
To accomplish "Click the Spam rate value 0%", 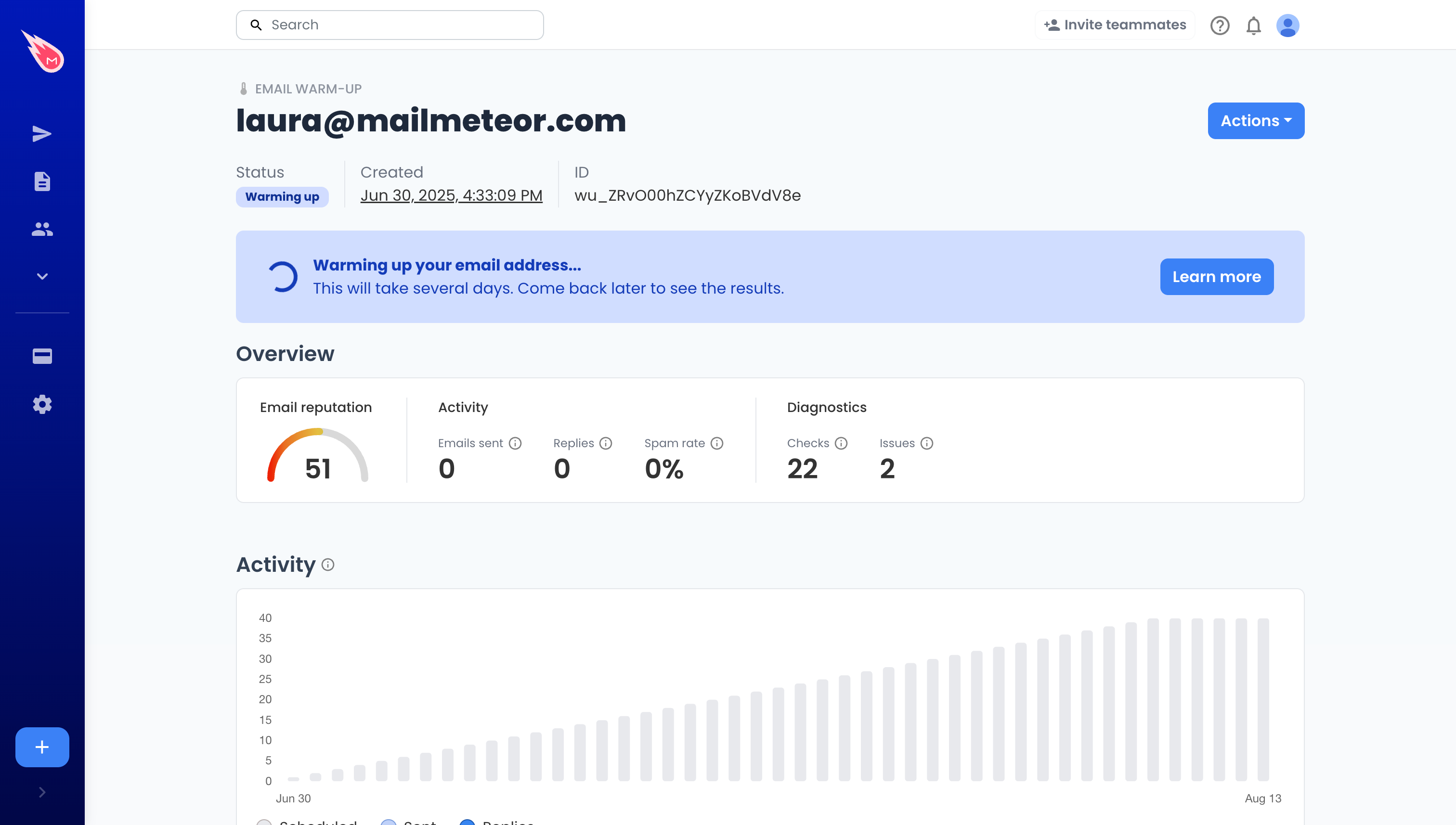I will 663,469.
